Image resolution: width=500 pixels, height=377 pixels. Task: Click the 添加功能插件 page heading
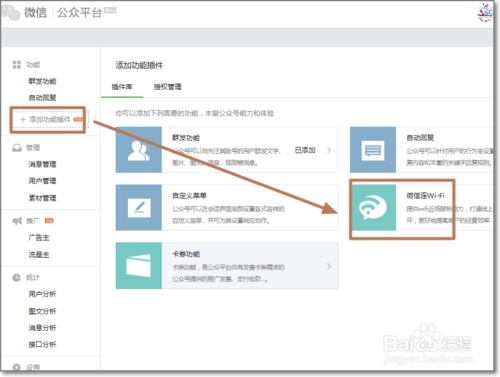(139, 65)
